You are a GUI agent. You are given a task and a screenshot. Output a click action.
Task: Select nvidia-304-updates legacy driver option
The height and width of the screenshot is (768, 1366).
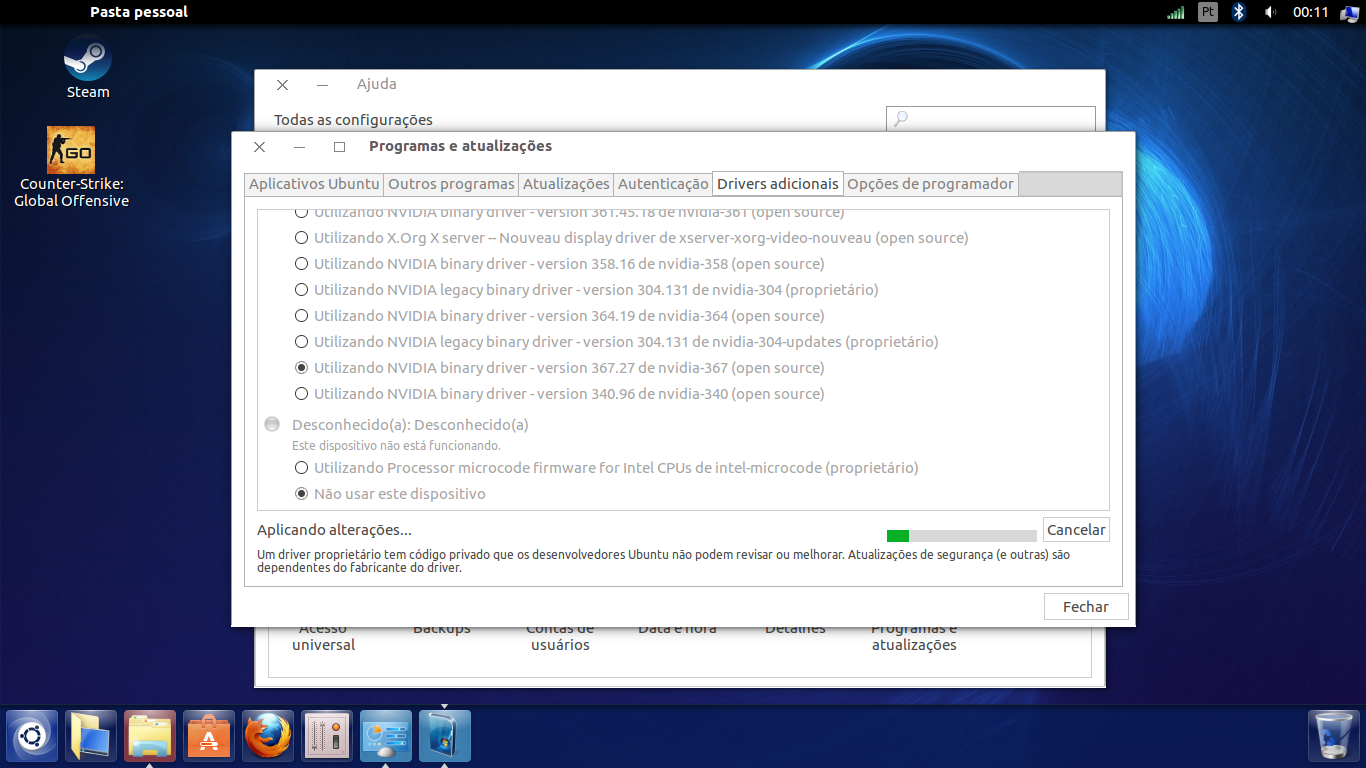coord(616,342)
